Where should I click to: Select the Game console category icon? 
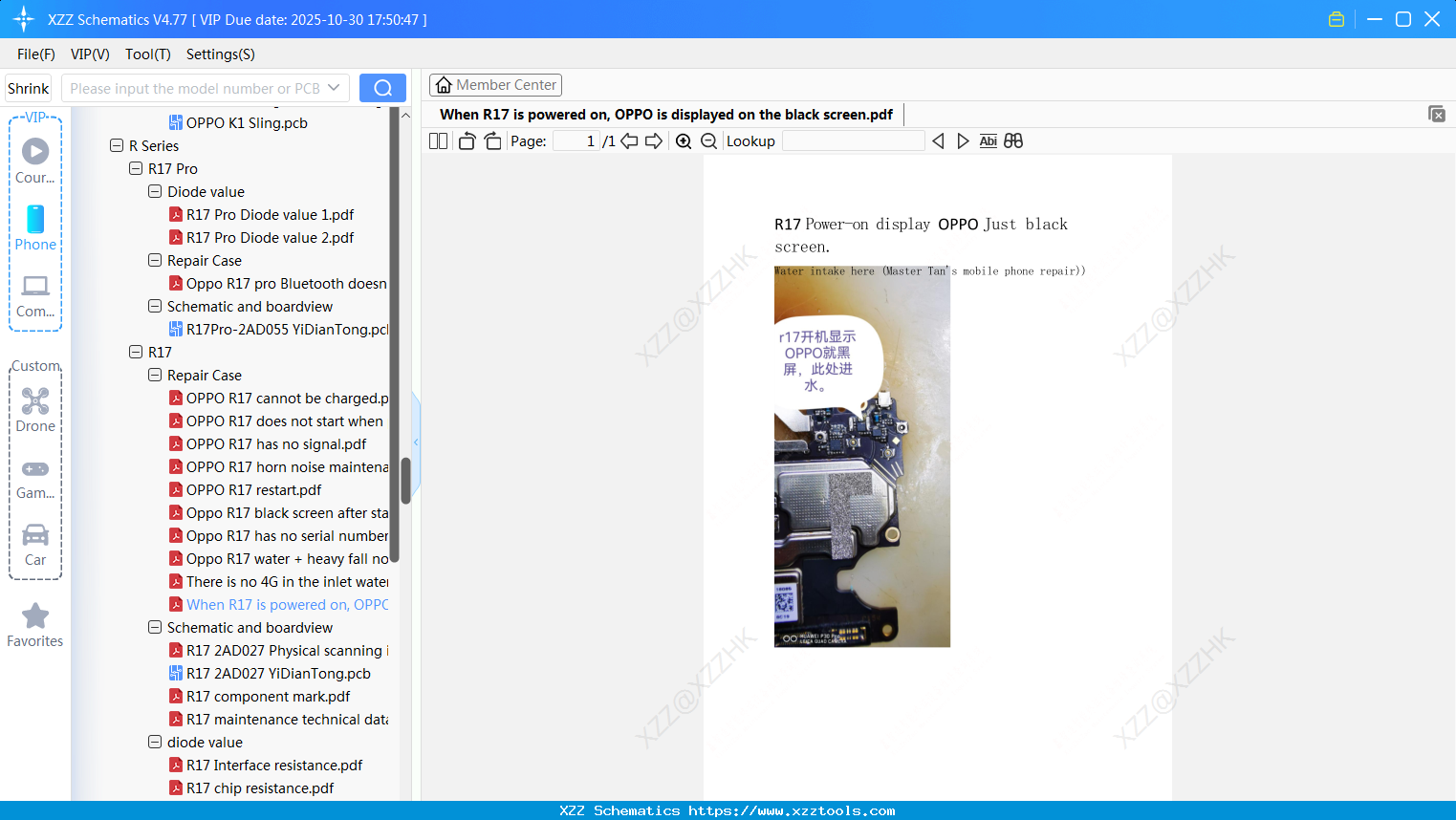point(35,478)
